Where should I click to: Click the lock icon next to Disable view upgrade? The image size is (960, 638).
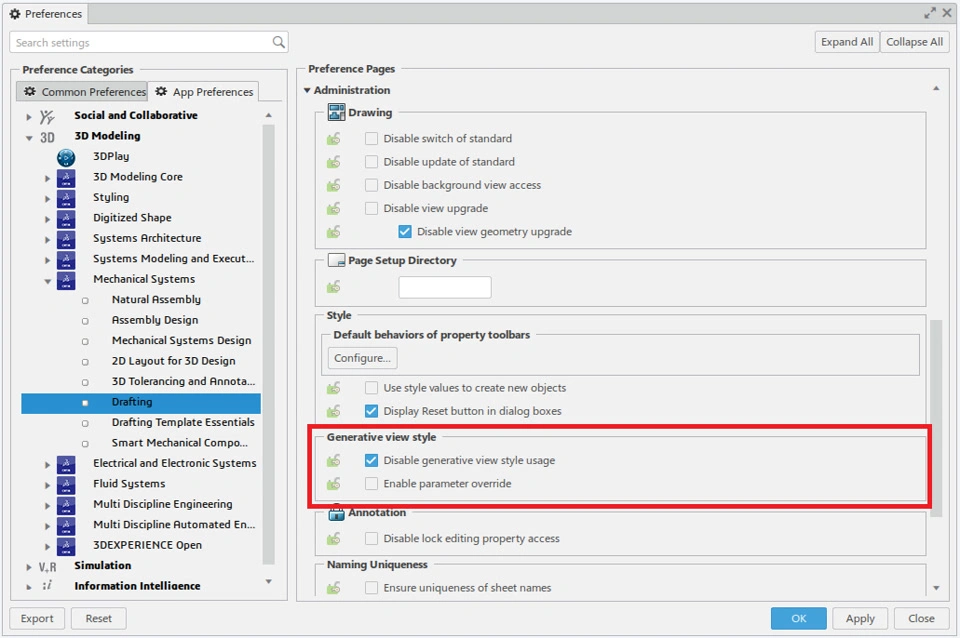(x=334, y=209)
